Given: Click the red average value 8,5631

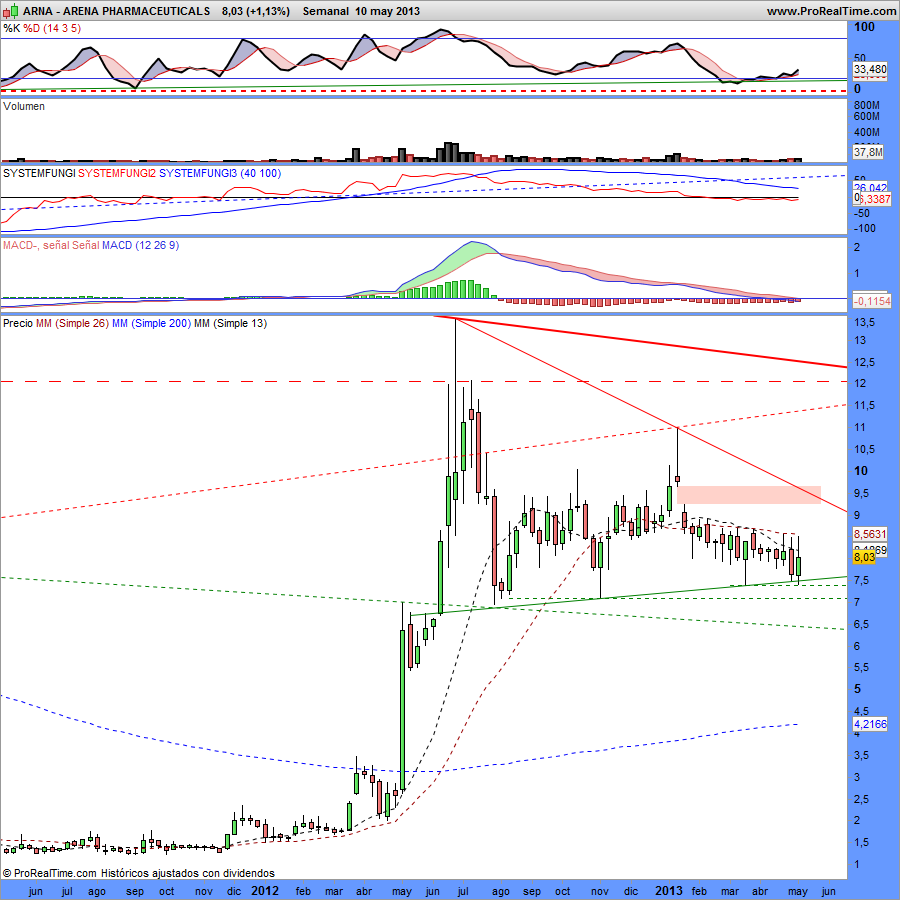Looking at the screenshot, I should [870, 534].
